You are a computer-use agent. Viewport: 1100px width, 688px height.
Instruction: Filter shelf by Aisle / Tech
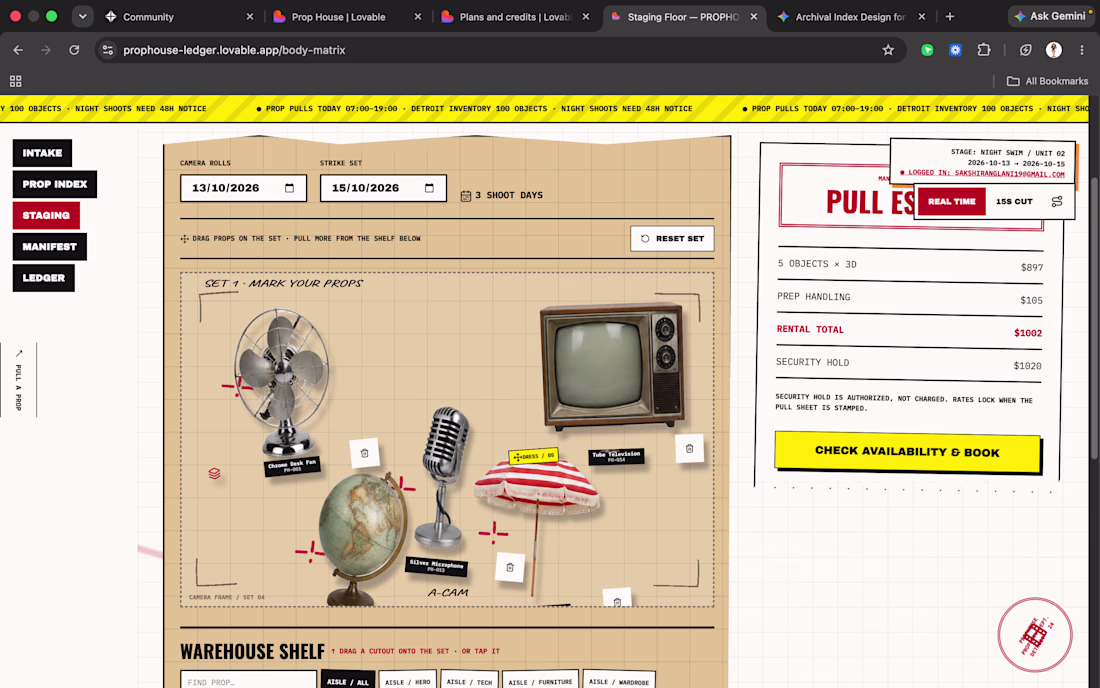pos(469,681)
